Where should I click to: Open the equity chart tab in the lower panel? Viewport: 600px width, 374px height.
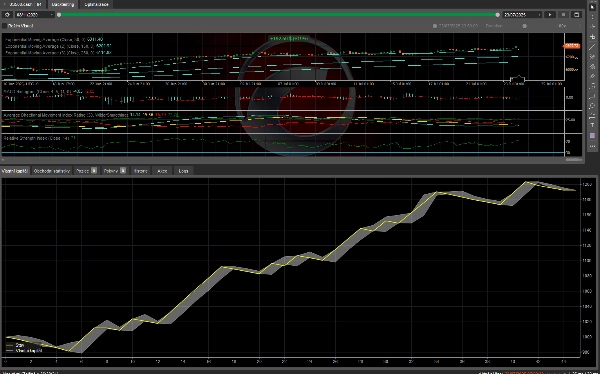(15, 171)
